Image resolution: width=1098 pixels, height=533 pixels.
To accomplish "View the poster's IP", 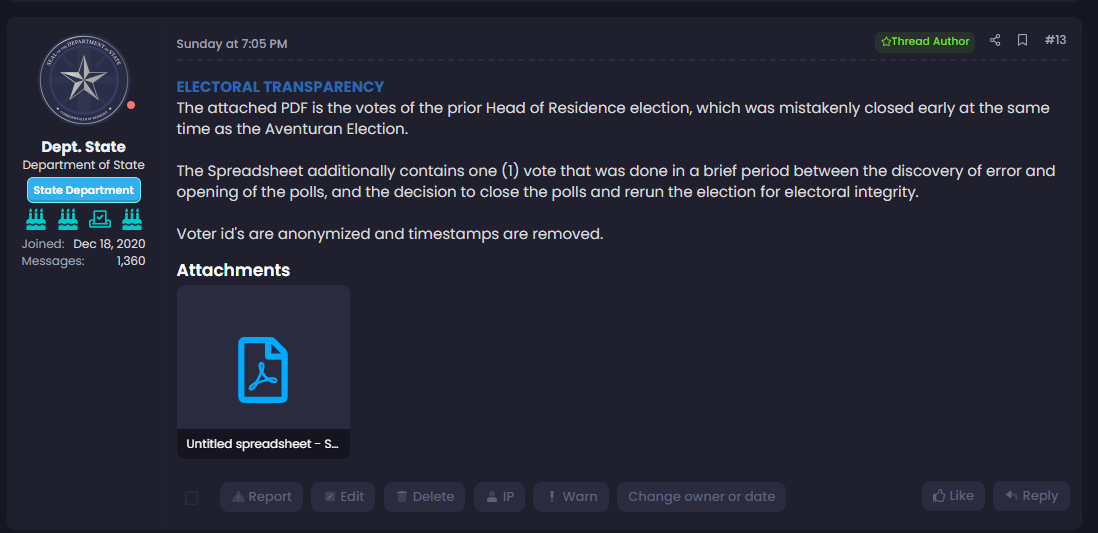I will (x=499, y=497).
